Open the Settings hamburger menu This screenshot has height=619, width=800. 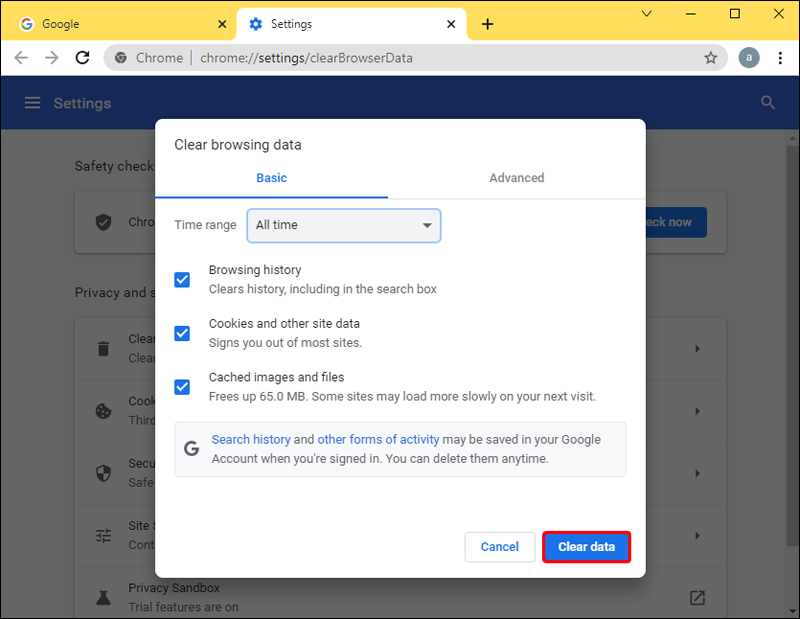click(x=33, y=103)
